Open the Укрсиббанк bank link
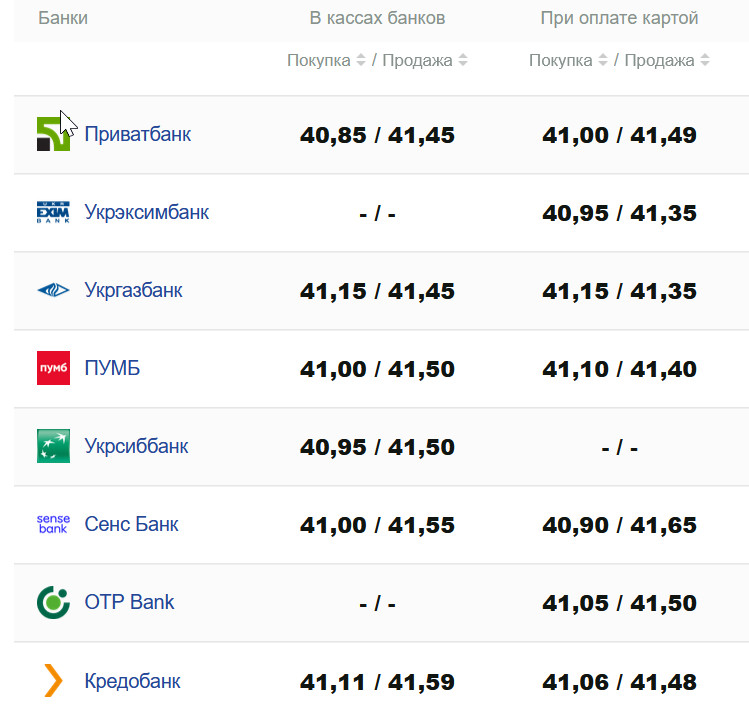The width and height of the screenshot is (749, 706). click(x=136, y=446)
